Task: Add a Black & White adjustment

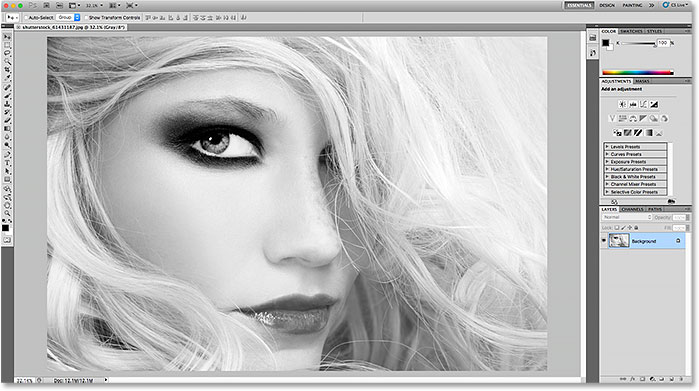Action: (x=643, y=119)
